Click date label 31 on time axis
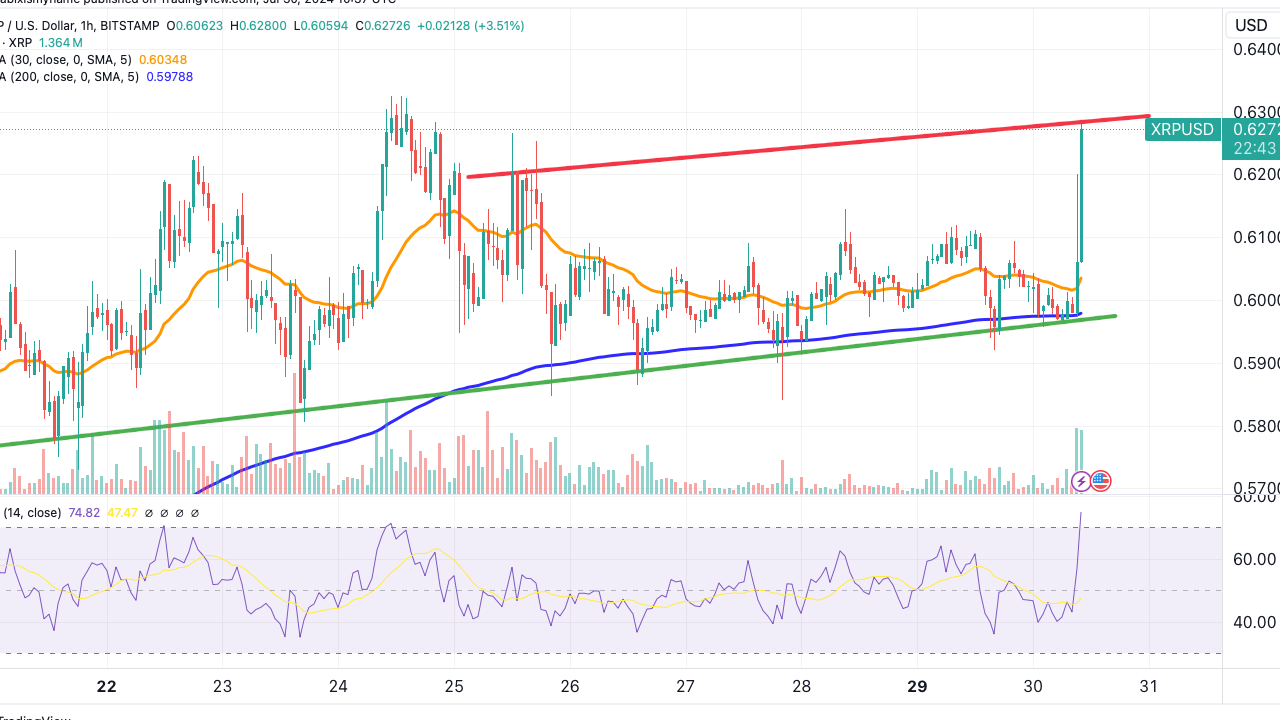The height and width of the screenshot is (720, 1280). [1149, 686]
